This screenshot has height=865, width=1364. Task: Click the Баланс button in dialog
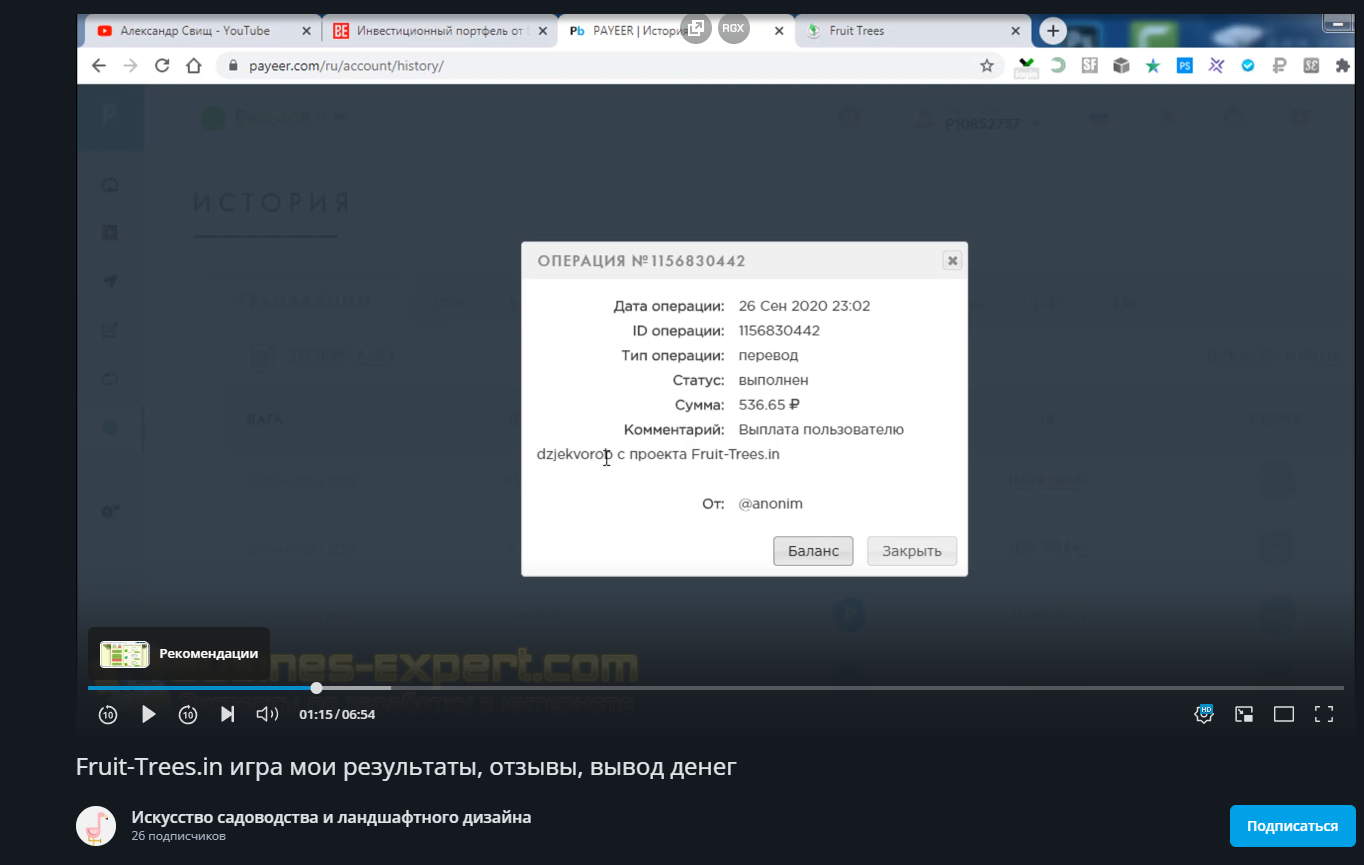[813, 551]
